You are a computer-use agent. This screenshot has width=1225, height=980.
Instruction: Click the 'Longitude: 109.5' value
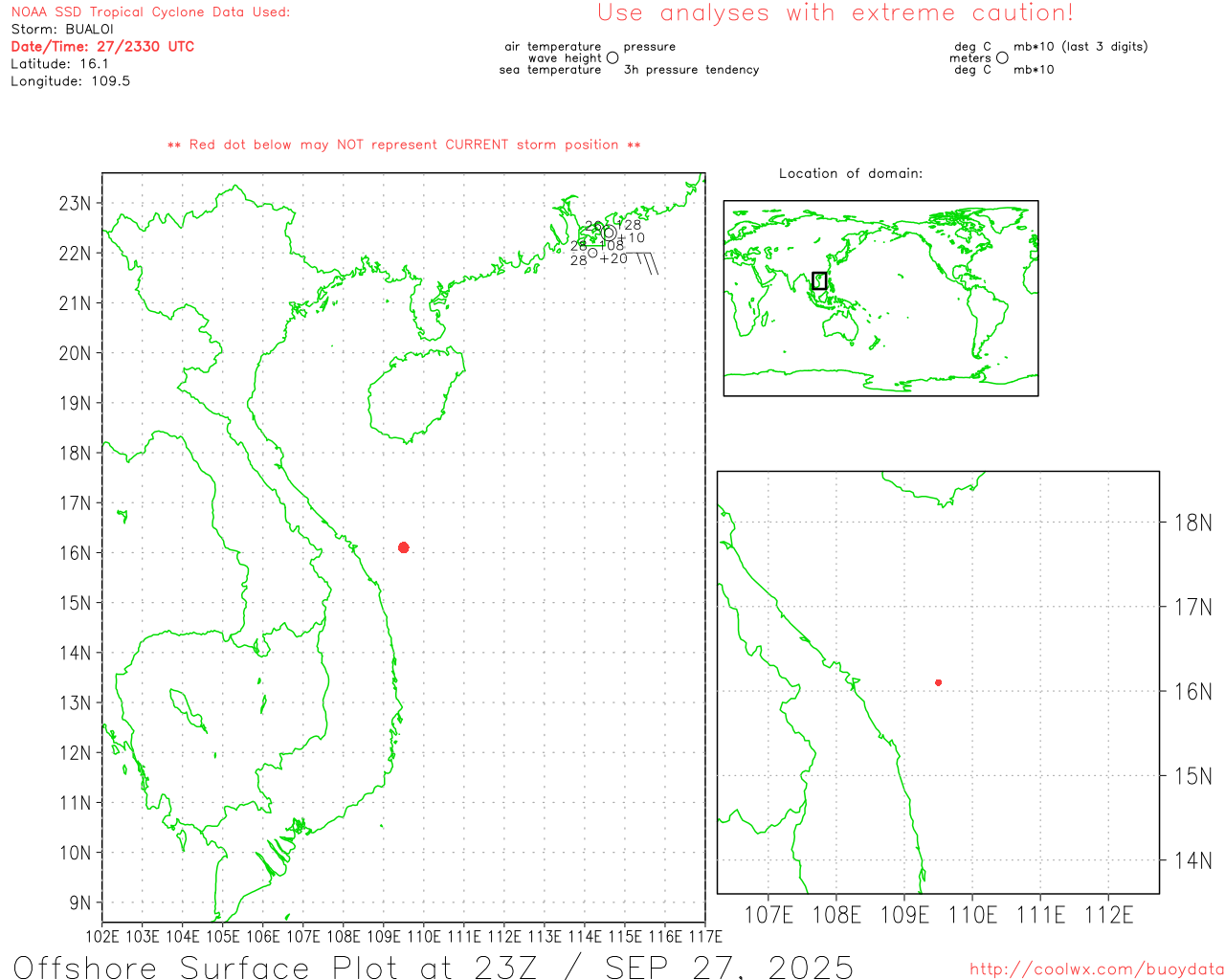pos(70,81)
